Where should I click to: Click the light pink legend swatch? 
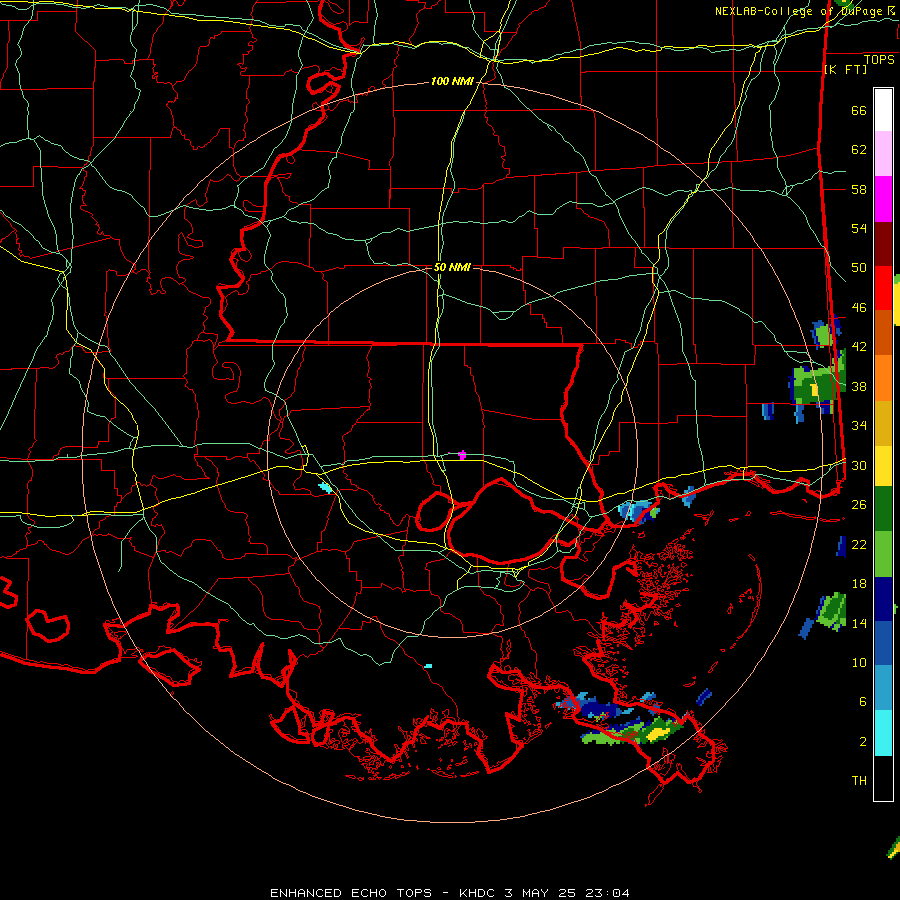[883, 154]
